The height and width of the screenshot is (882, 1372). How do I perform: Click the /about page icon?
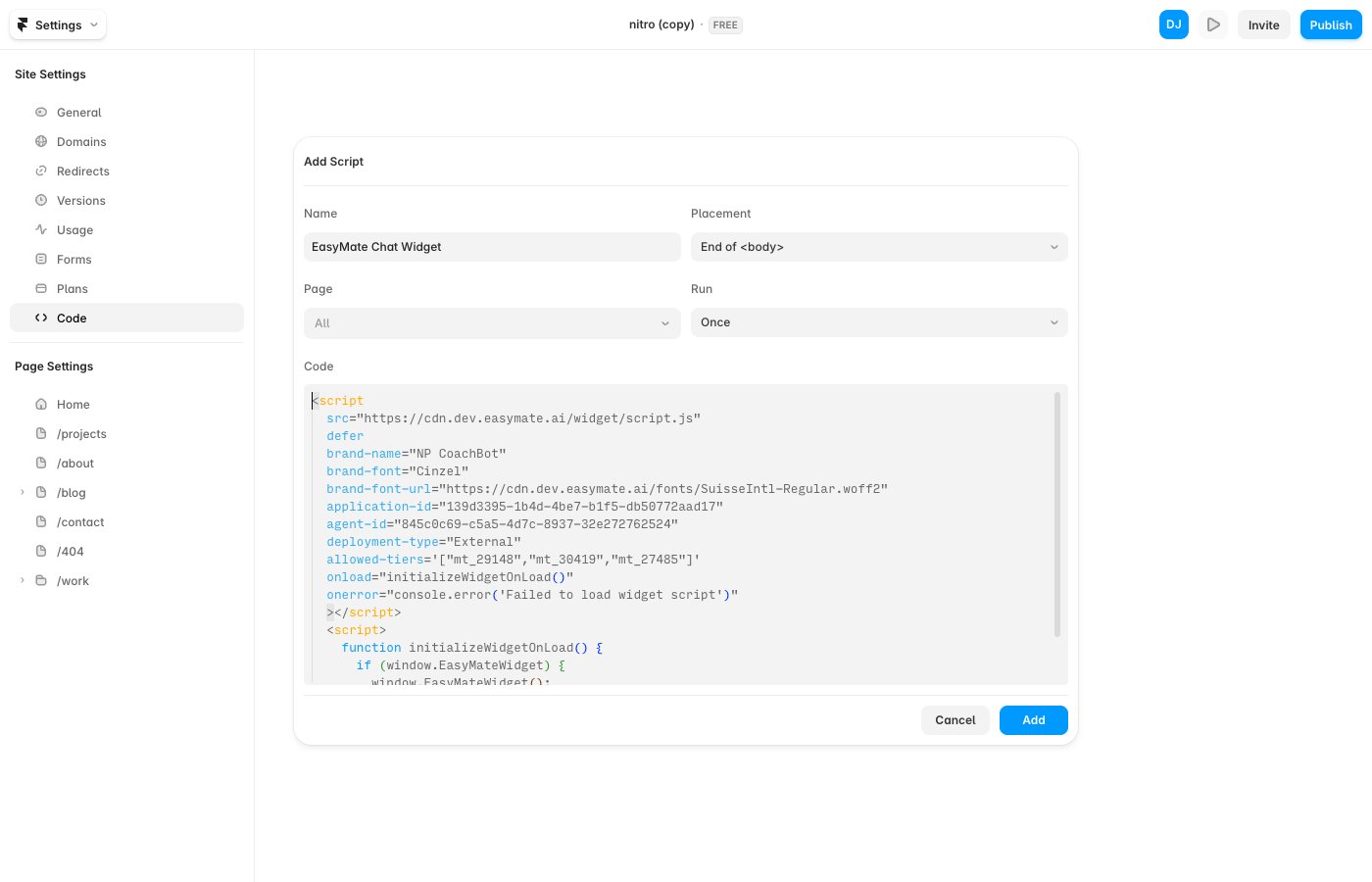click(41, 463)
